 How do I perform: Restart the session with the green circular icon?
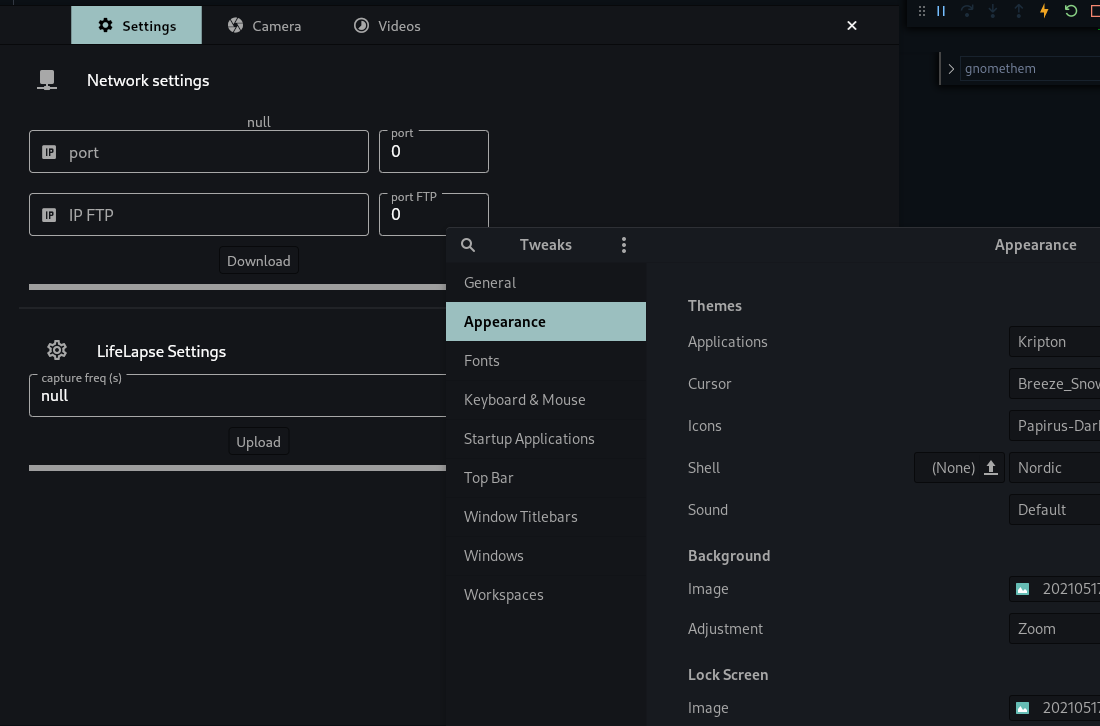pyautogui.click(x=1070, y=11)
